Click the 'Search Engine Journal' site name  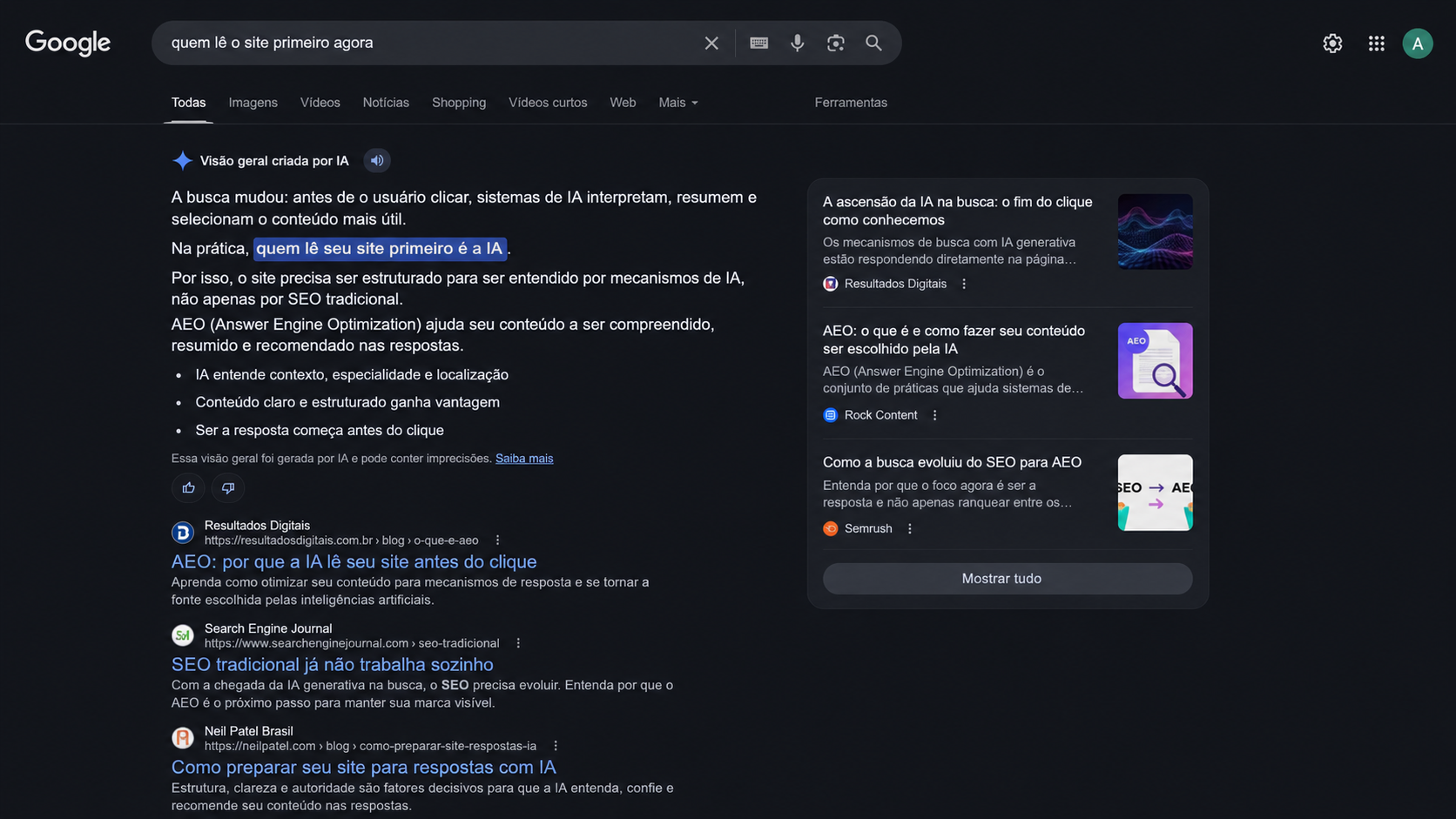pyautogui.click(x=268, y=628)
